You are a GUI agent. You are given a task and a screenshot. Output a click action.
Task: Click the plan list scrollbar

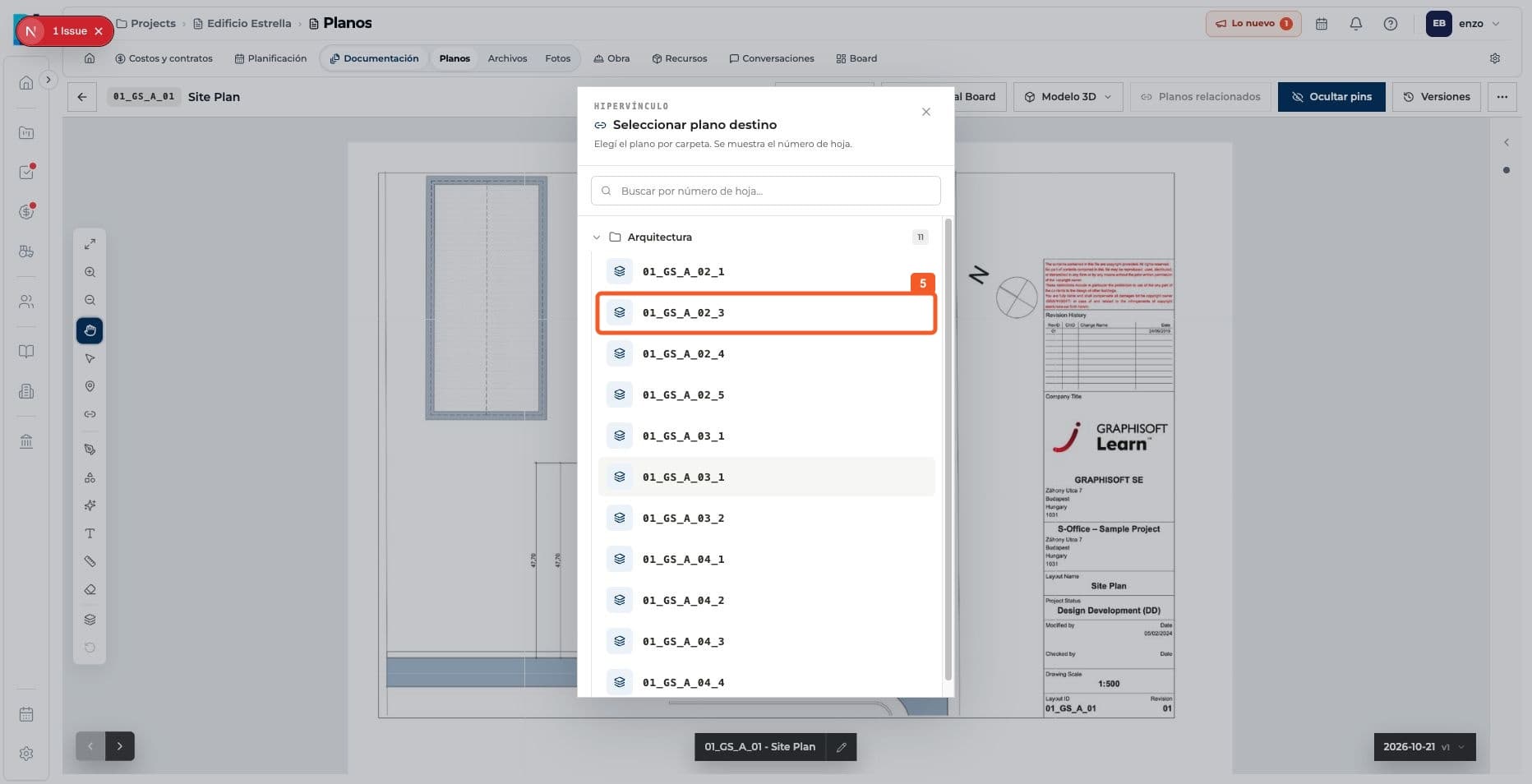948,449
